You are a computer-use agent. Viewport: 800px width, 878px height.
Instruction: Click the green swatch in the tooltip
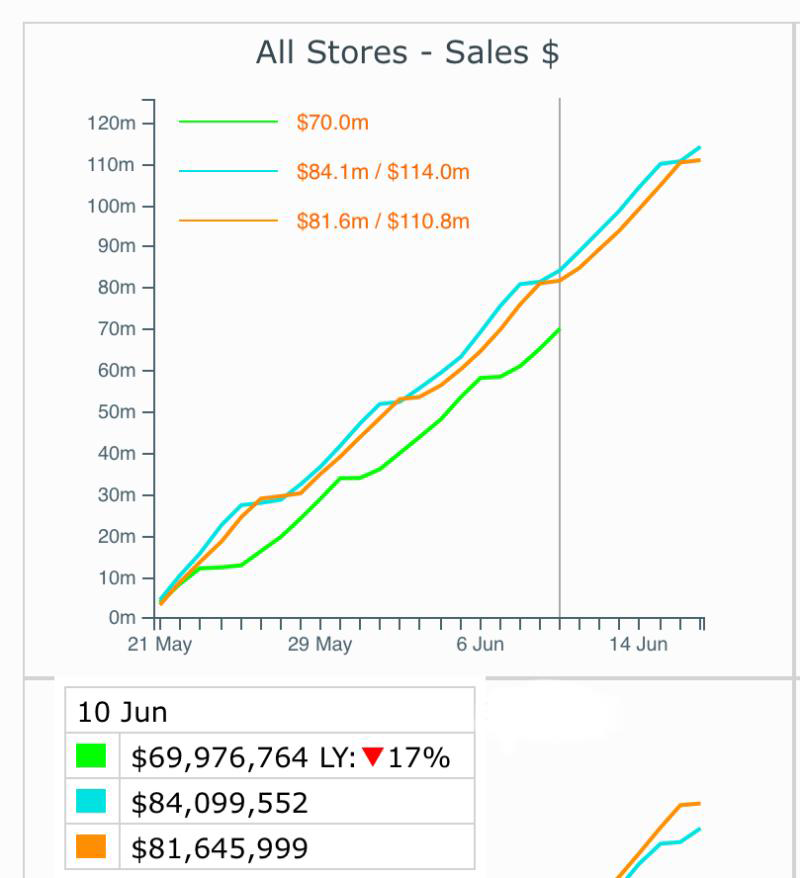(91, 757)
